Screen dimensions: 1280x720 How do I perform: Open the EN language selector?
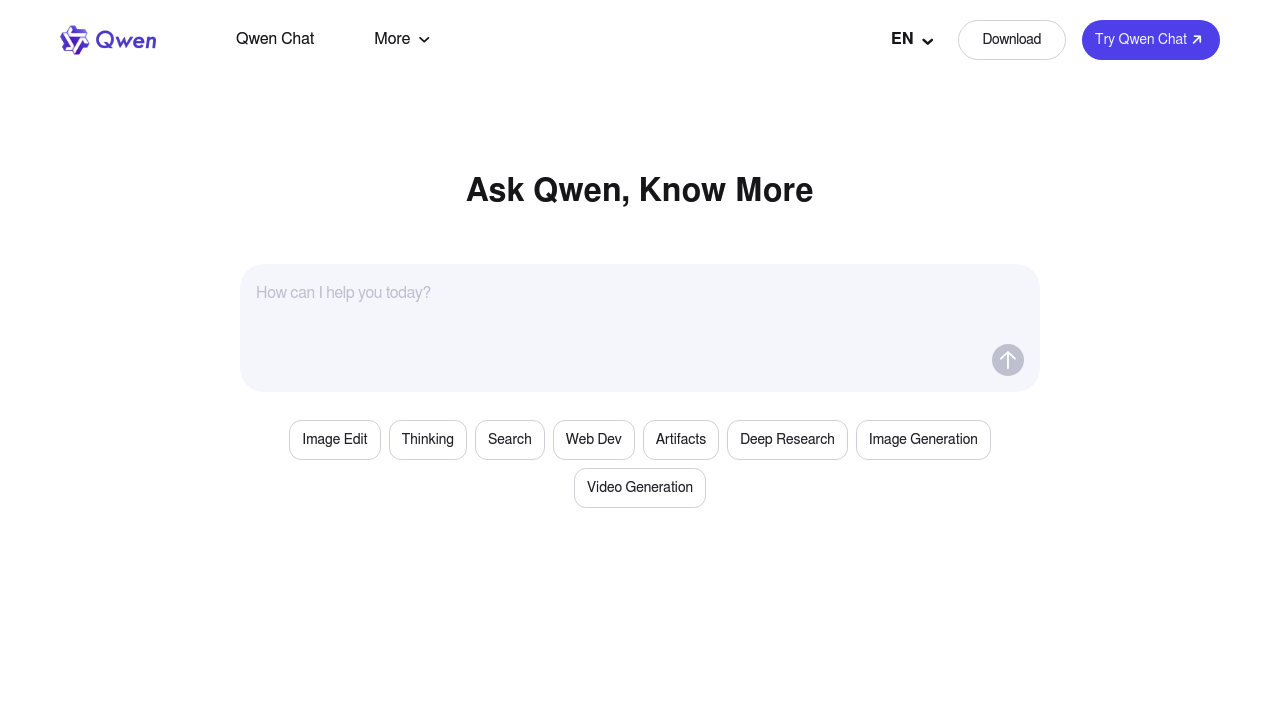click(x=910, y=39)
